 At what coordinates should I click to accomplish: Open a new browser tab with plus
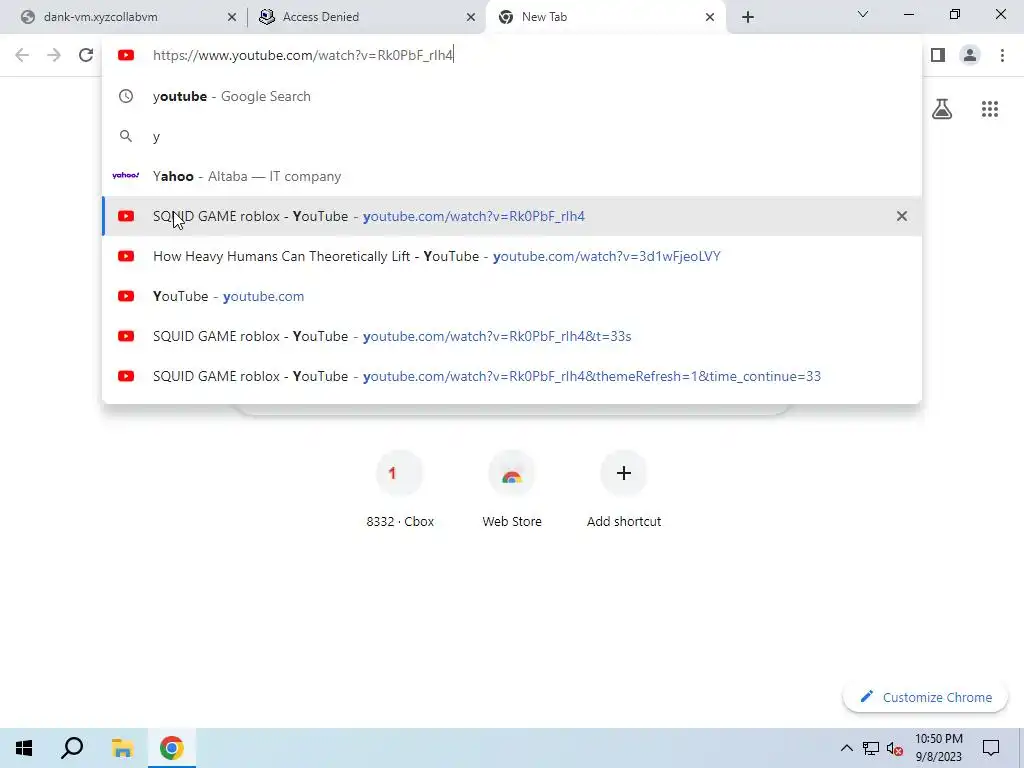tap(748, 17)
